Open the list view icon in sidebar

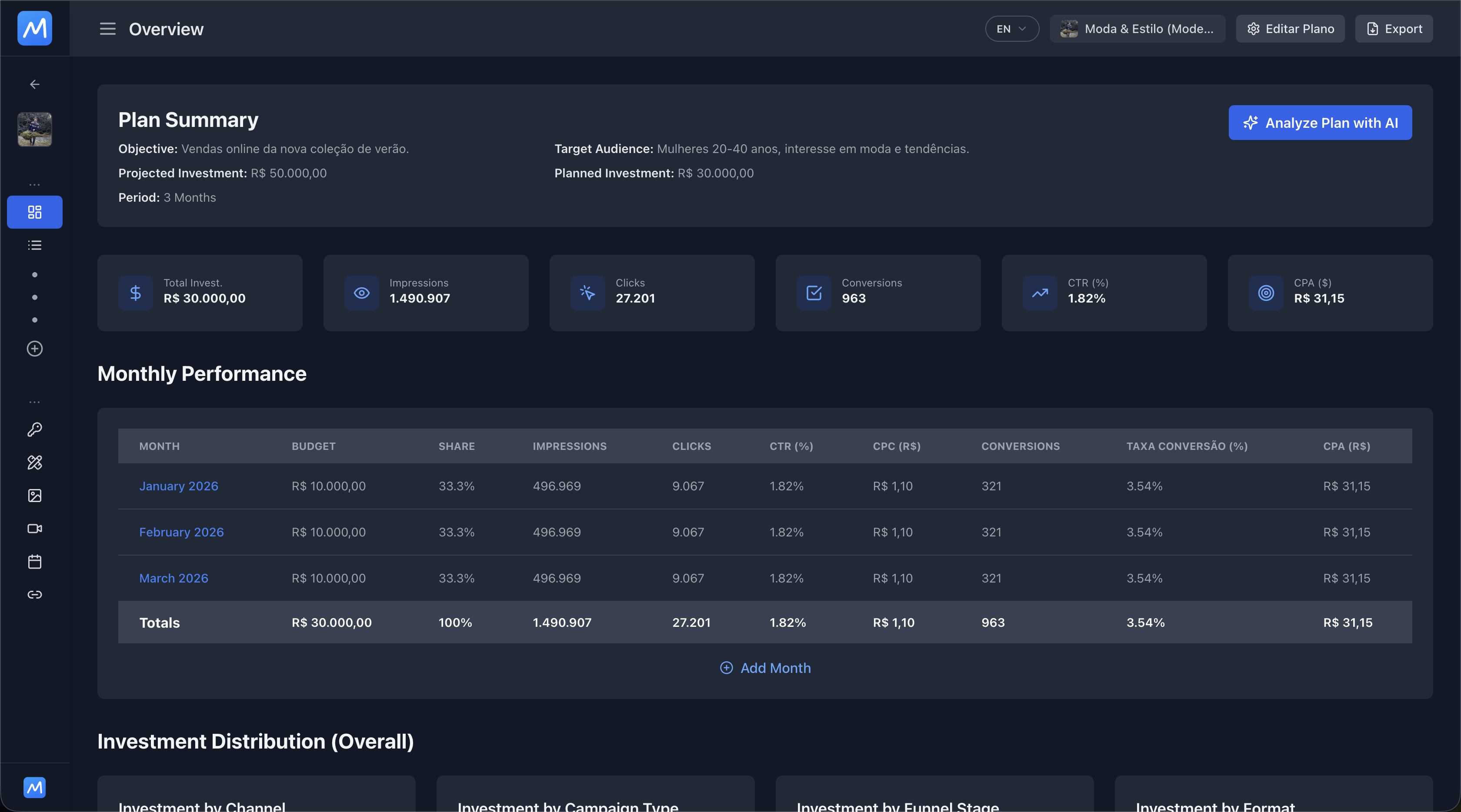(34, 245)
